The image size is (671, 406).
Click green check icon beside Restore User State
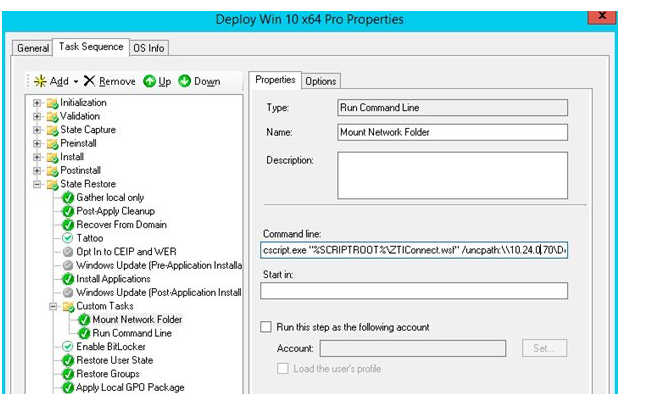coord(68,361)
